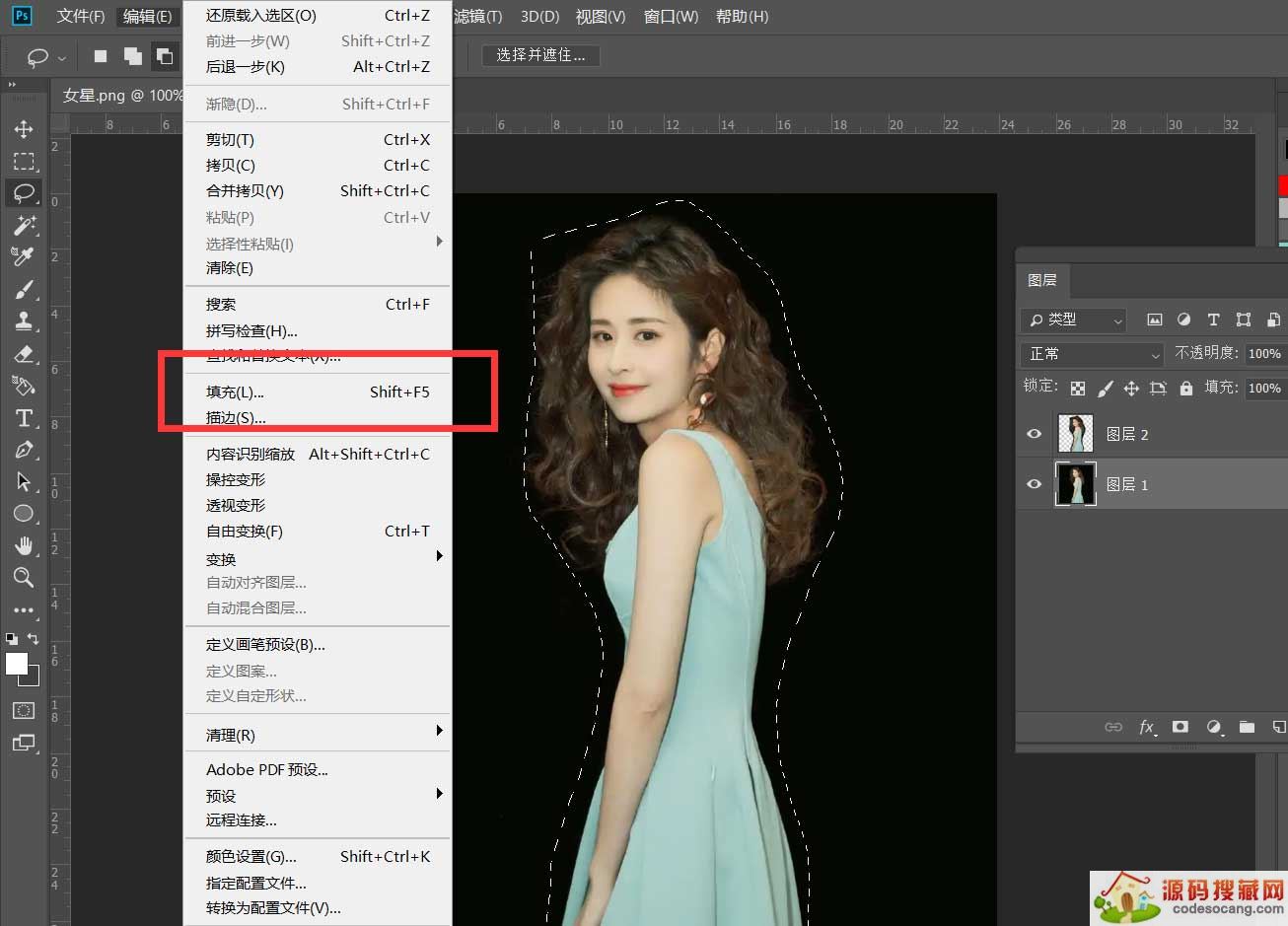Select the Zoom magnifier tool

click(x=24, y=578)
